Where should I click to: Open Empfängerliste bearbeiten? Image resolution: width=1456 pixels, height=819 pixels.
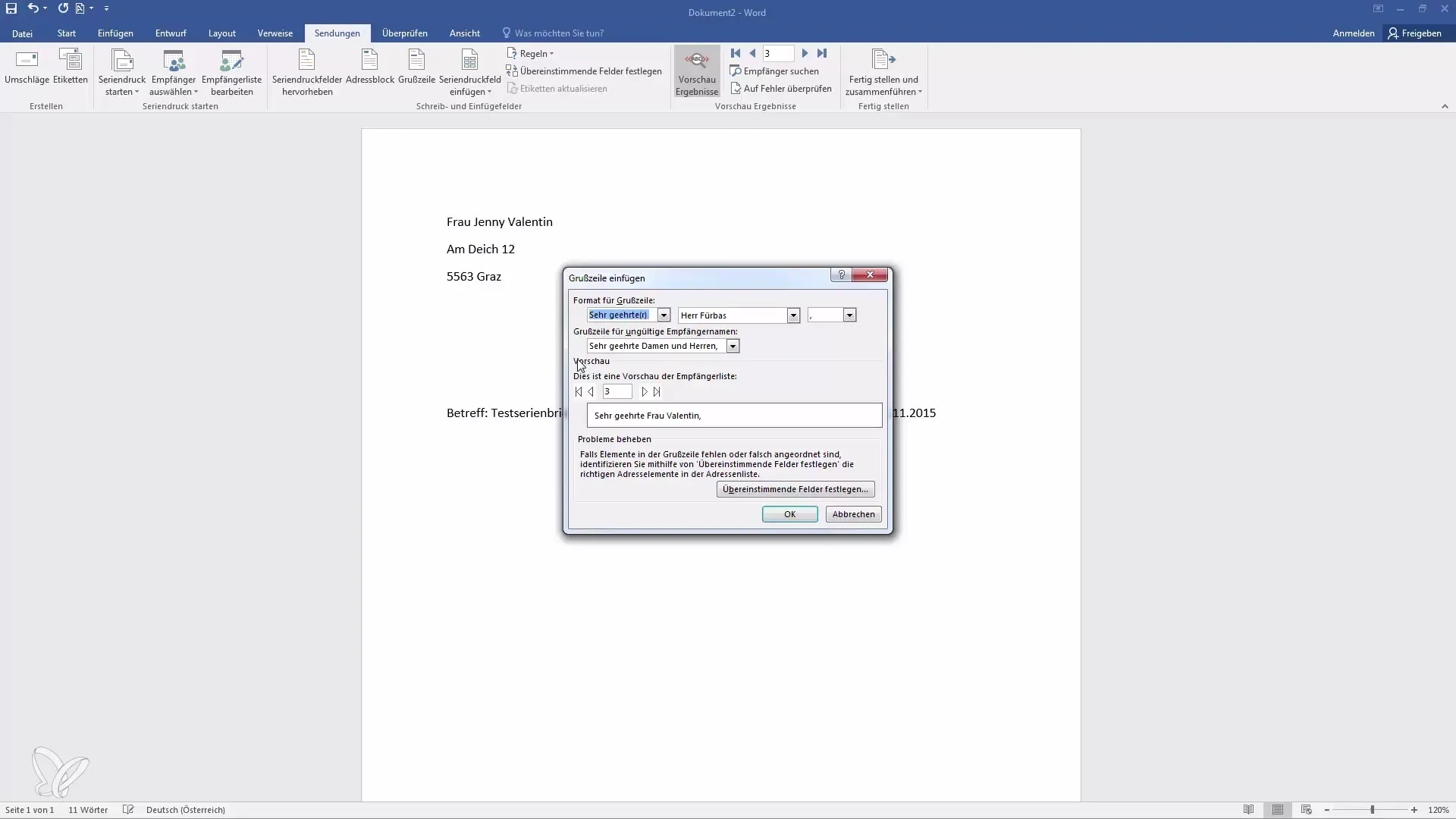tap(231, 73)
